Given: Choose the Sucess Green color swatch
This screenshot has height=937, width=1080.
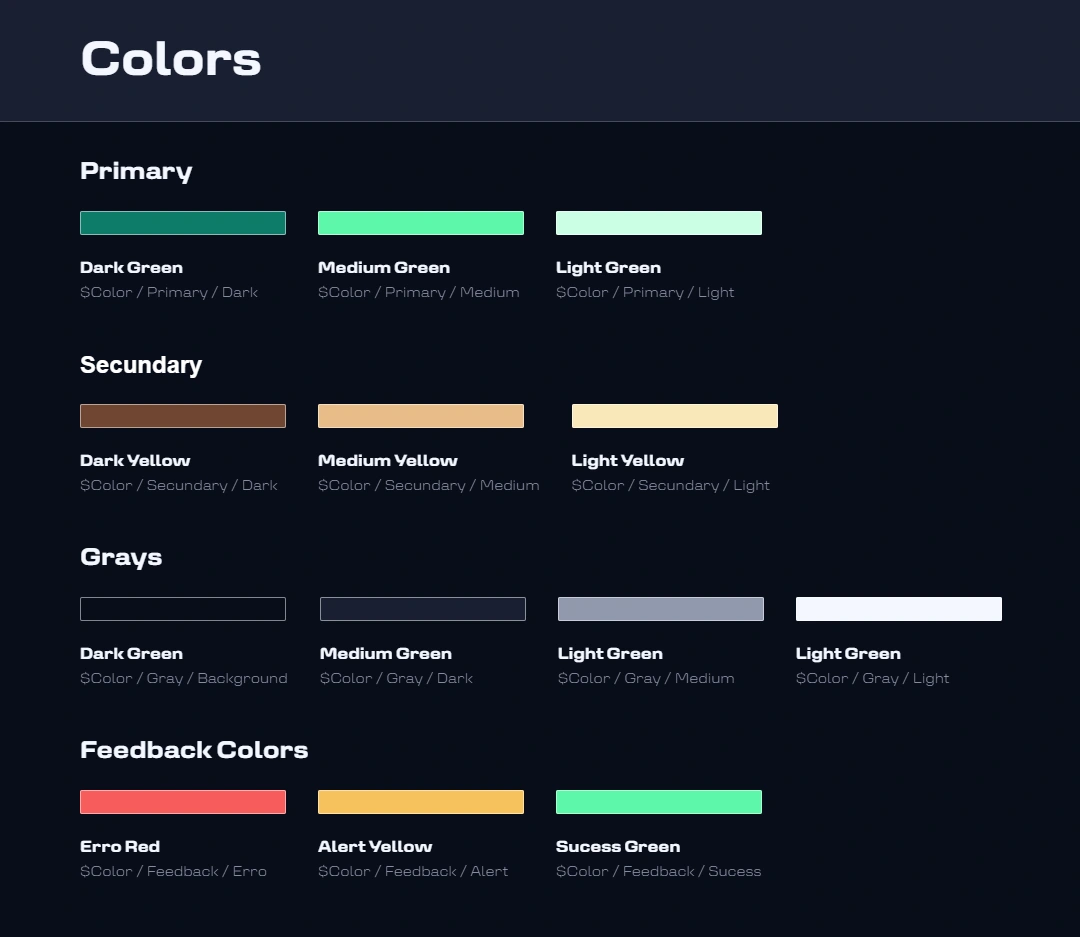Looking at the screenshot, I should pyautogui.click(x=659, y=802).
